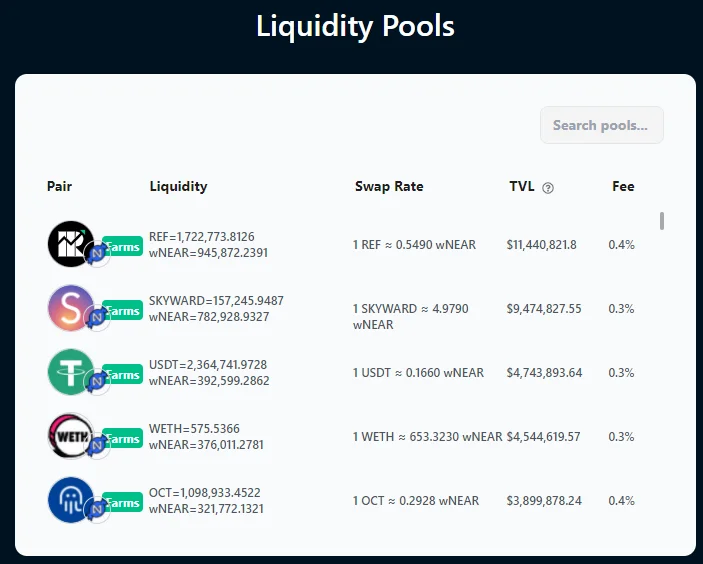Image resolution: width=703 pixels, height=564 pixels.
Task: Open the TVL help question-mark icon
Action: tap(548, 188)
